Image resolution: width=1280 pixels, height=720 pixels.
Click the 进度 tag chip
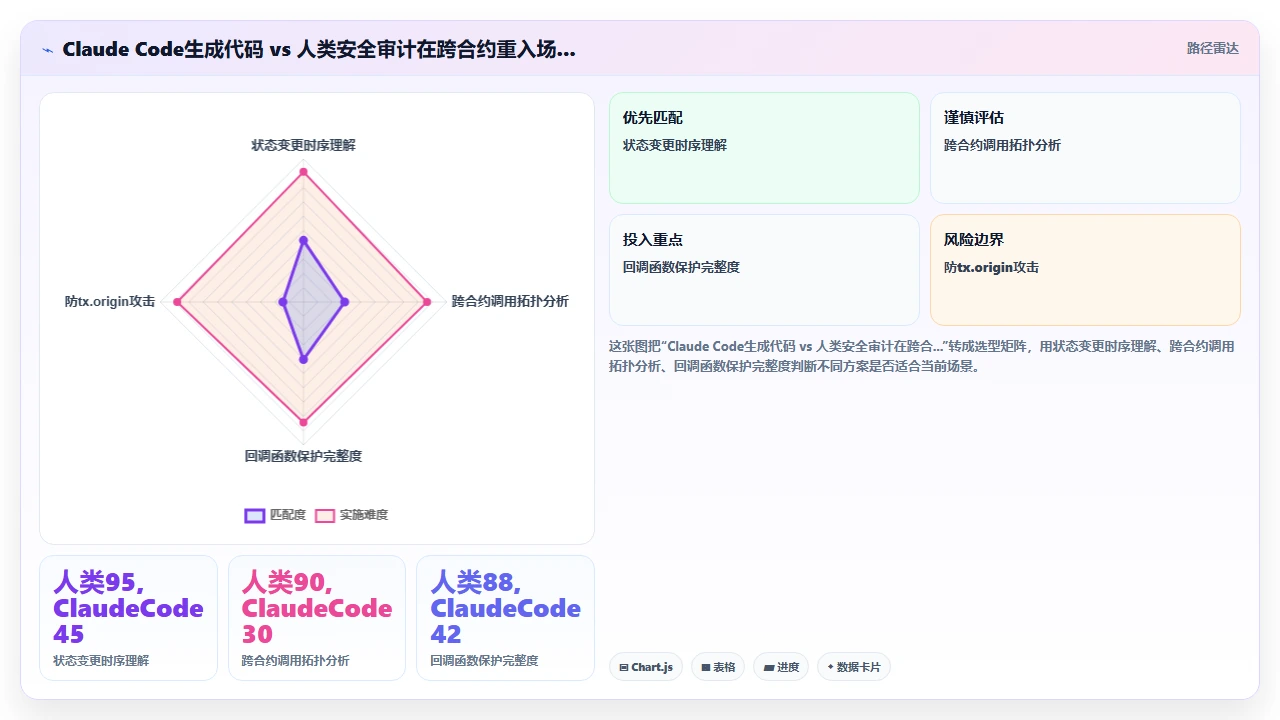click(781, 667)
